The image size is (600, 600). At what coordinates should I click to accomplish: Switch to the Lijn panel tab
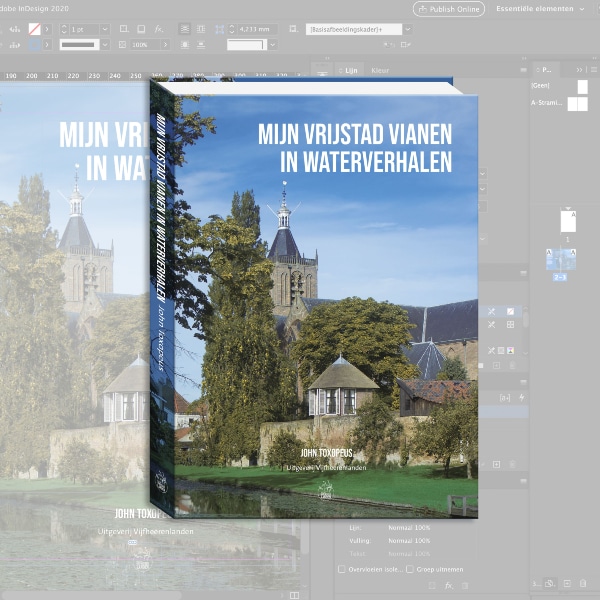click(351, 70)
